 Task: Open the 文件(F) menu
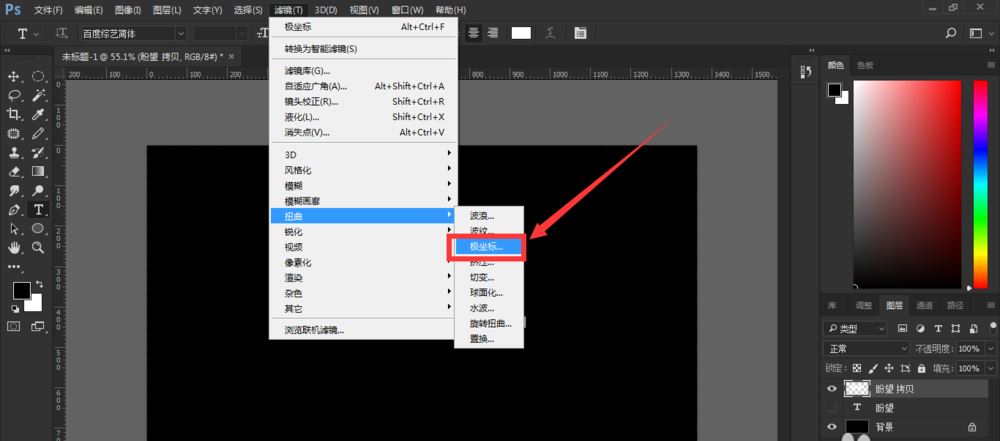tap(48, 10)
